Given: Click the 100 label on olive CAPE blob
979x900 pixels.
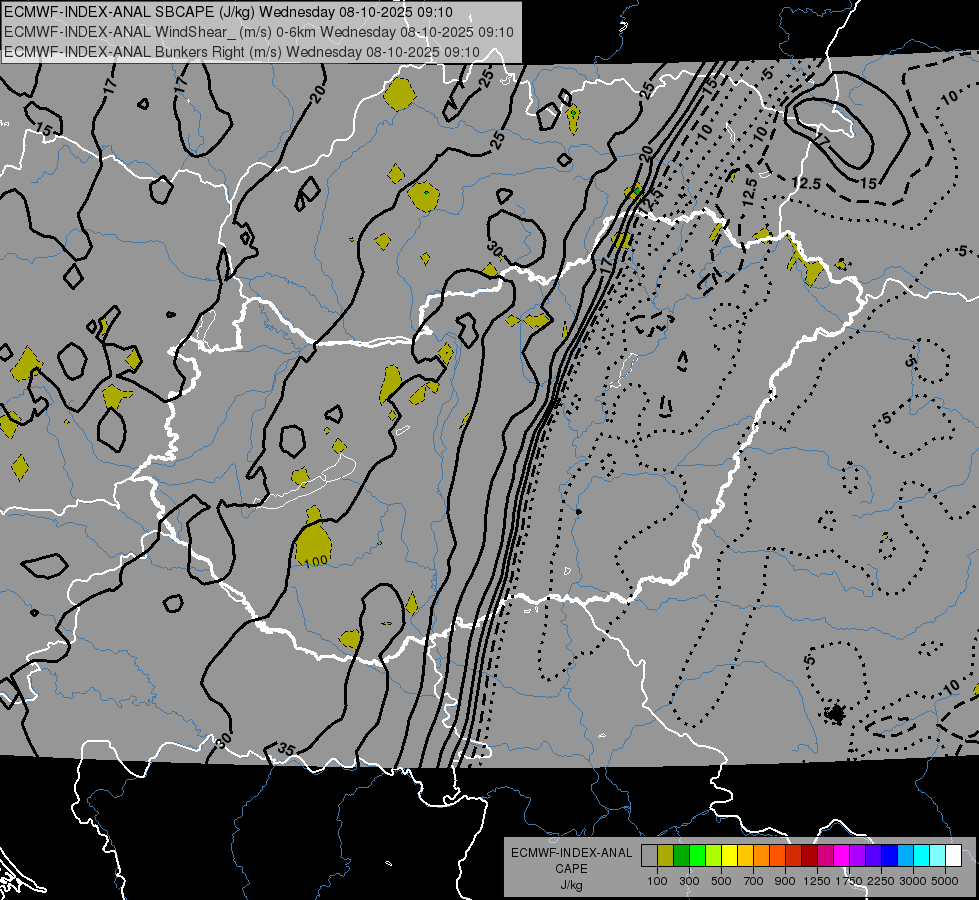Looking at the screenshot, I should tap(316, 561).
